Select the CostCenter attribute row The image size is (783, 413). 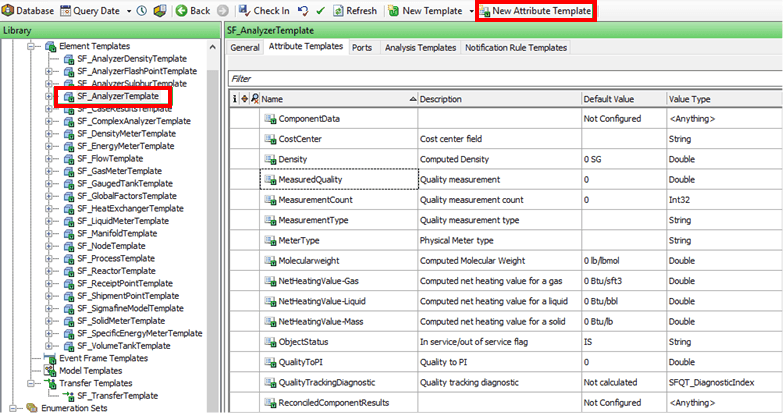[505, 139]
